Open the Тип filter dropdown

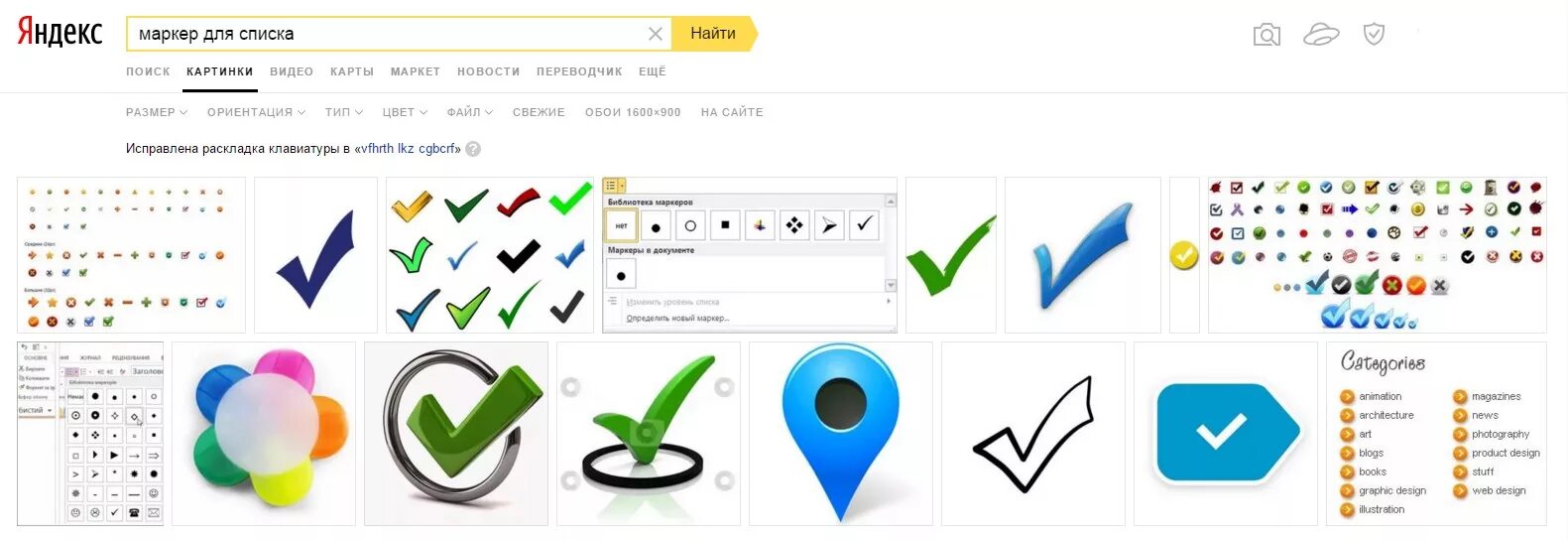coord(344,112)
